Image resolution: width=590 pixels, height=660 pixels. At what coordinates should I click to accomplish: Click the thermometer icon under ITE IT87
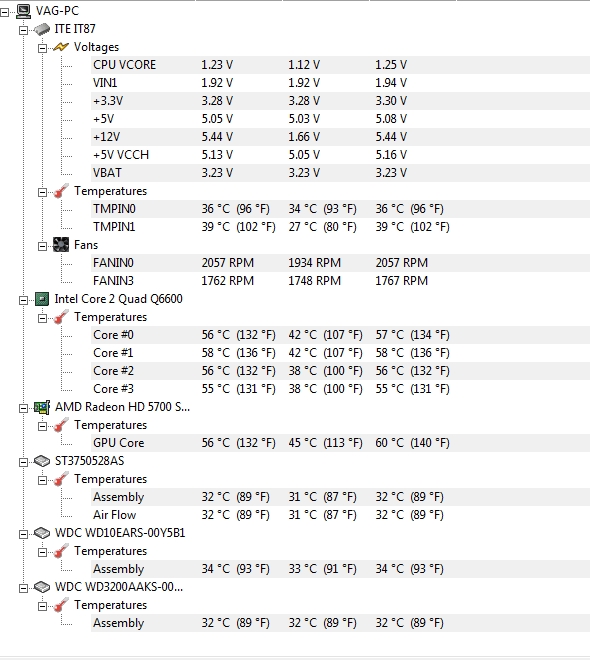click(61, 191)
